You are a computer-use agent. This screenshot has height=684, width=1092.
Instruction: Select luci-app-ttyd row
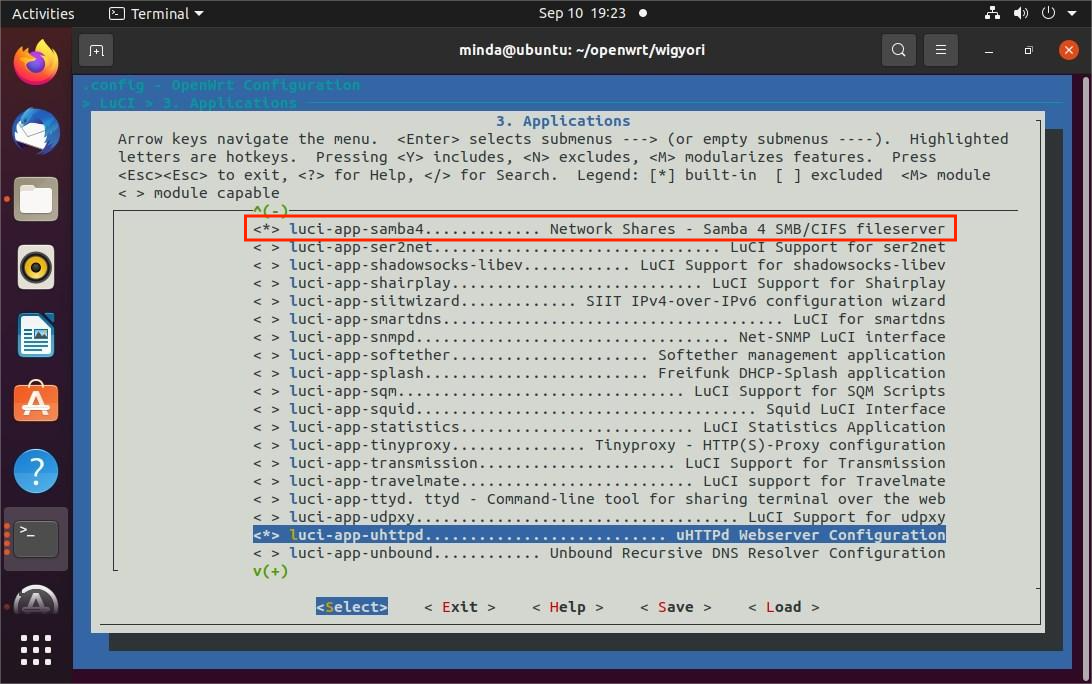tap(599, 499)
